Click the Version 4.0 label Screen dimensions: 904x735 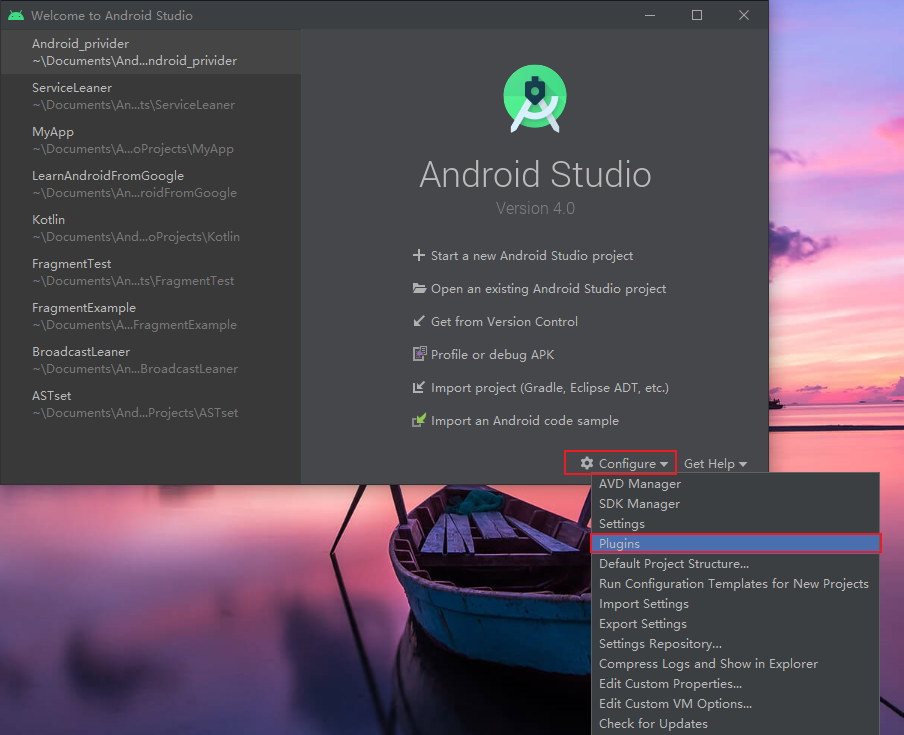535,208
